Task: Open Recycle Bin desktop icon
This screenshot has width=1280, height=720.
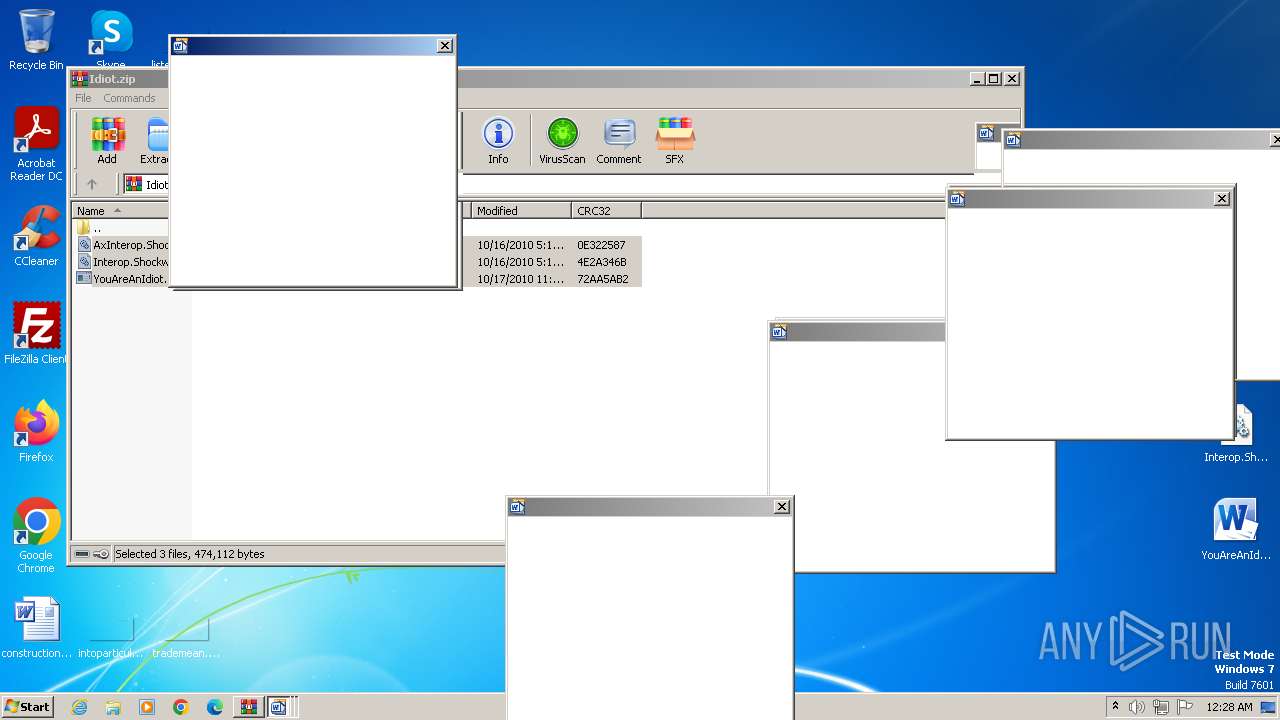Action: [x=36, y=40]
